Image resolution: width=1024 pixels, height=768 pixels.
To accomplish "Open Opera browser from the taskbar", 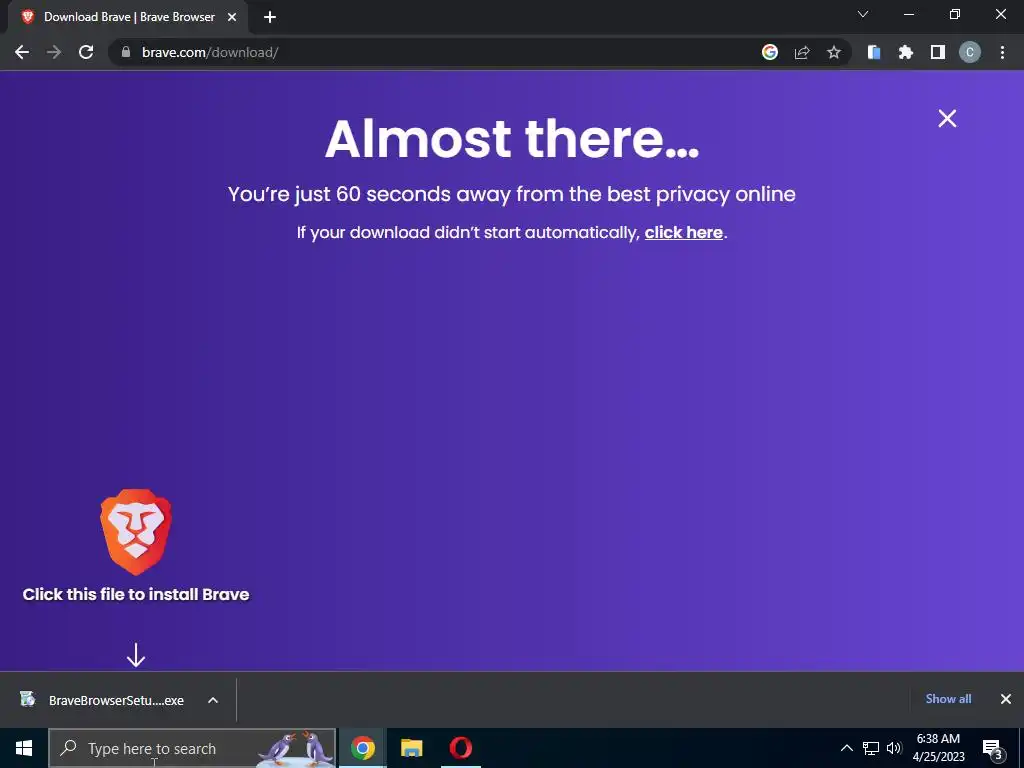I will (x=461, y=748).
